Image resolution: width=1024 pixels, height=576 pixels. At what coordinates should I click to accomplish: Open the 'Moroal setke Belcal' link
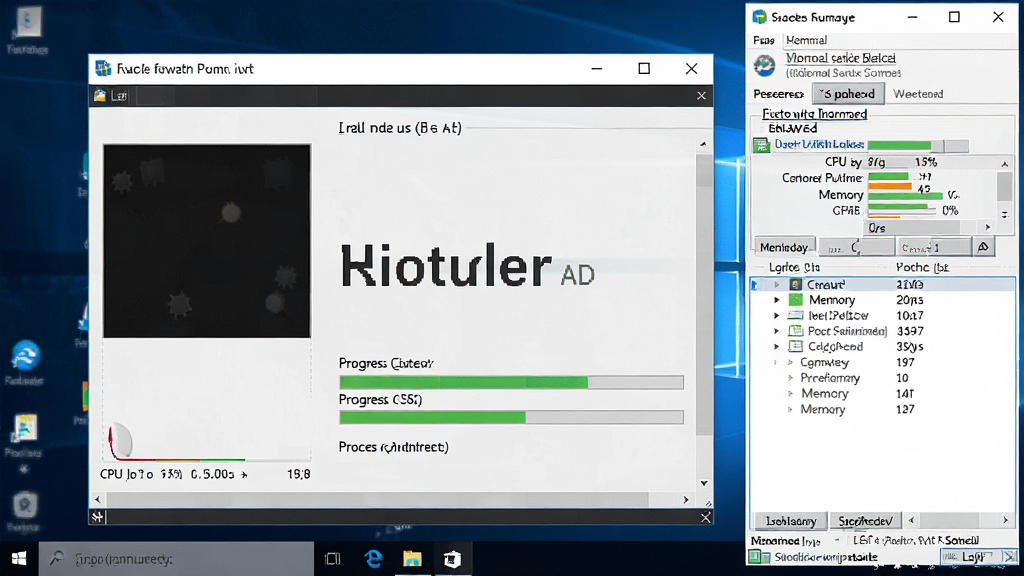(840, 58)
